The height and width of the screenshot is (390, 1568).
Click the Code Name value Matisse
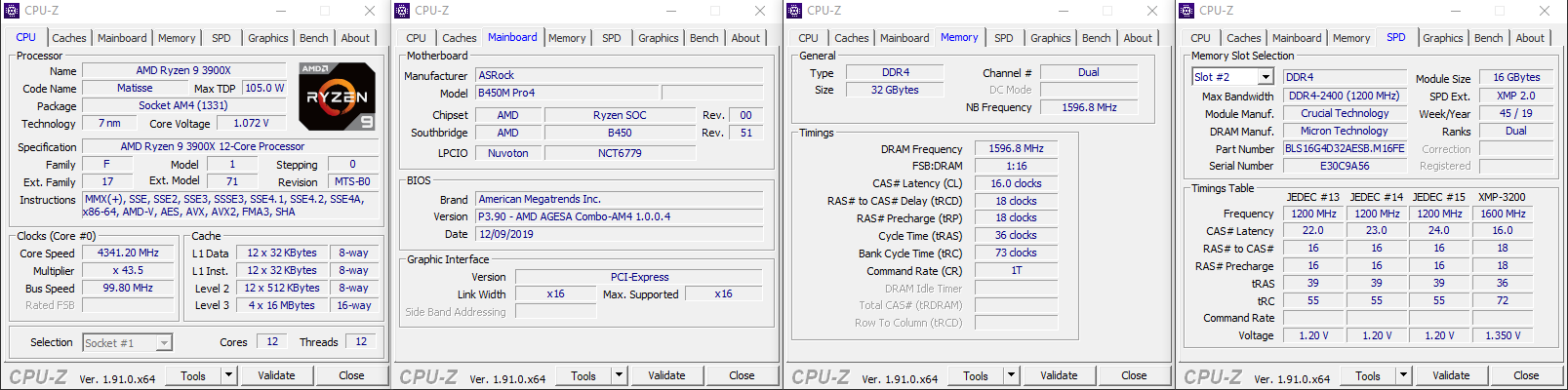pyautogui.click(x=135, y=88)
